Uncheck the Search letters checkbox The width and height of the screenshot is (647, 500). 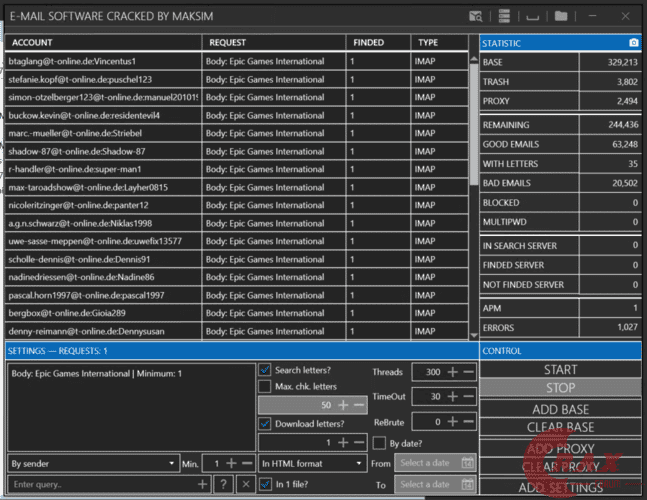pyautogui.click(x=265, y=370)
